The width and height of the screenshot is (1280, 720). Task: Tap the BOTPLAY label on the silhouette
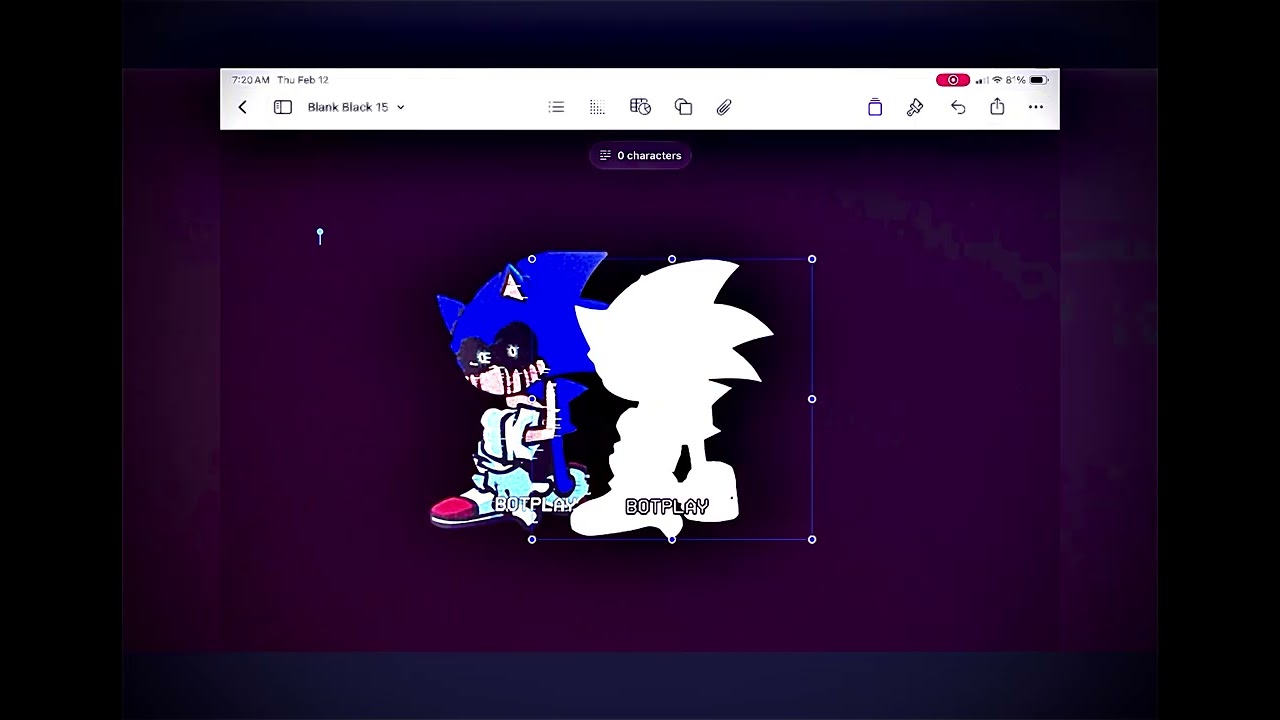667,507
